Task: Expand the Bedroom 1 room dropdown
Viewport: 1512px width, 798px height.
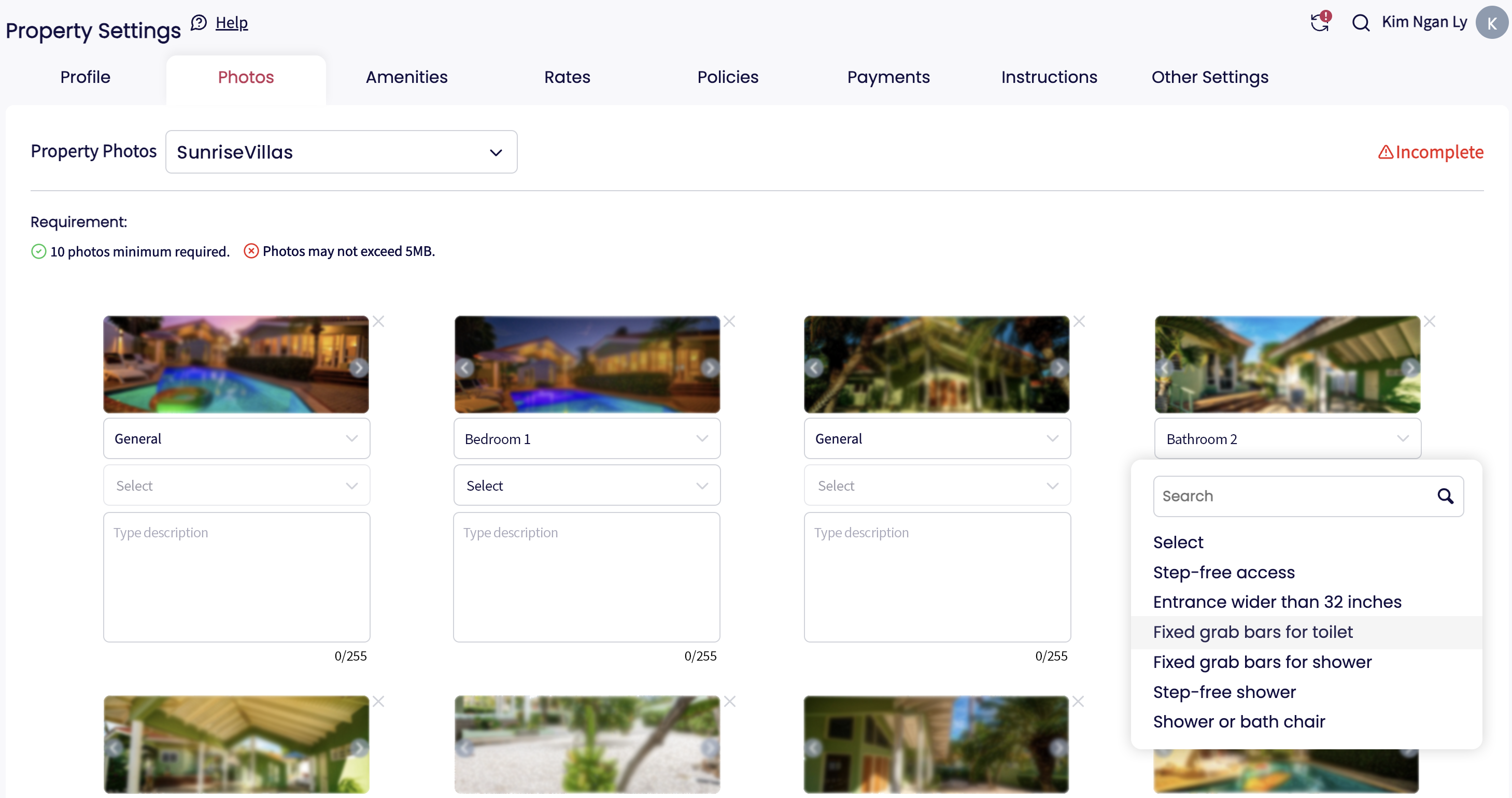Action: tap(586, 439)
